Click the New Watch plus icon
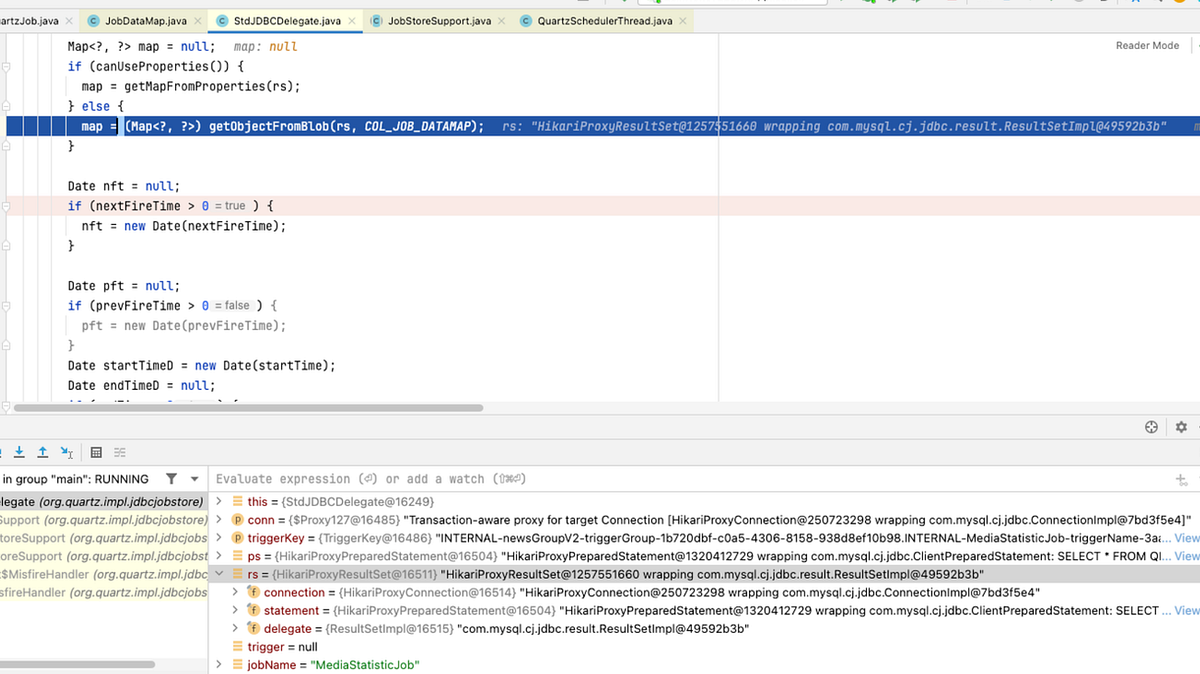This screenshot has height=674, width=1200. [1179, 479]
